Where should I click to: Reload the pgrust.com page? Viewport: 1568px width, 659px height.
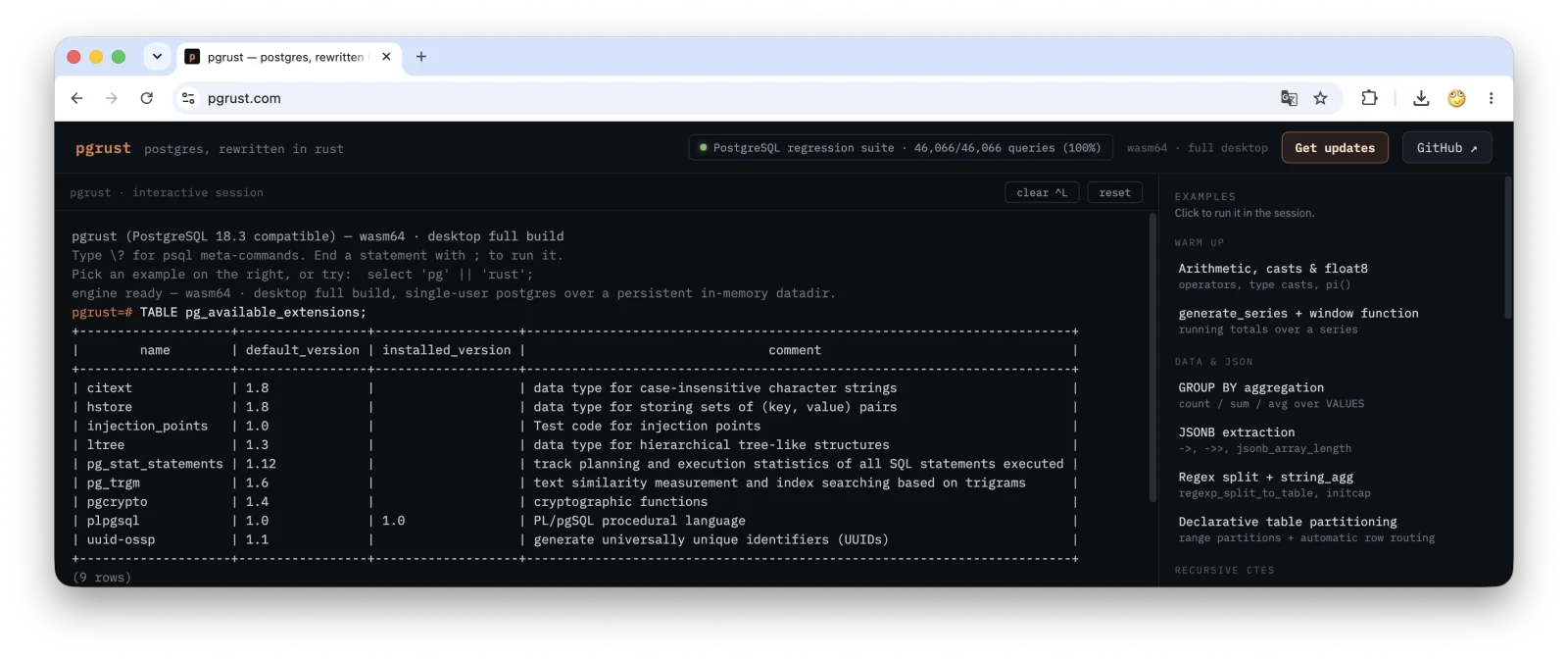pyautogui.click(x=147, y=98)
